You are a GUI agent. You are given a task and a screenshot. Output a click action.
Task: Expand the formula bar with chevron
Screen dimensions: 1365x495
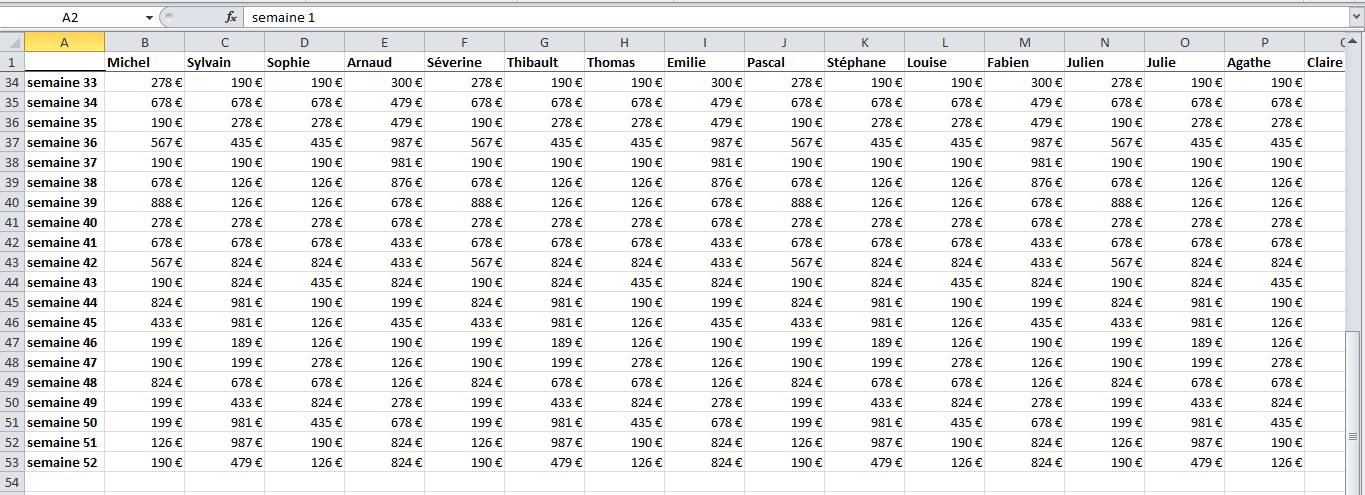(x=1355, y=17)
